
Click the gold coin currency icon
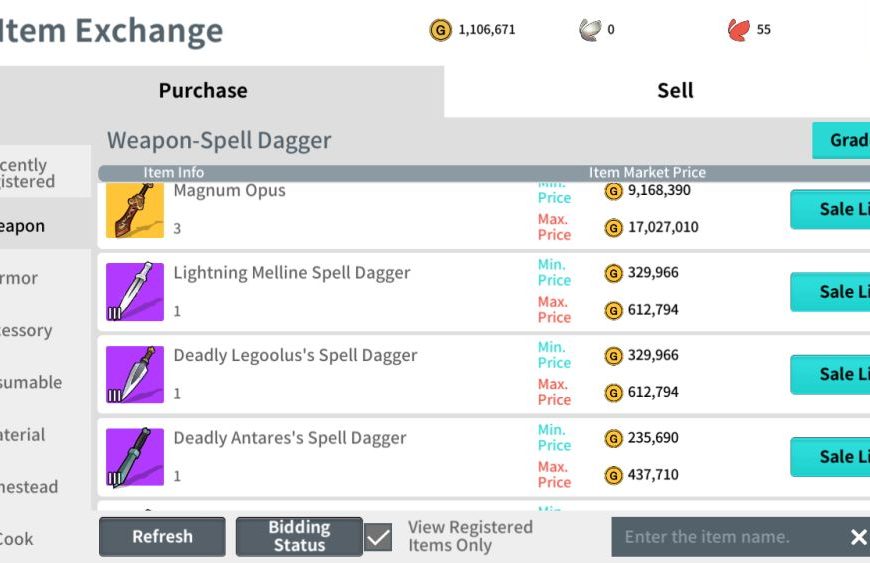[x=440, y=30]
